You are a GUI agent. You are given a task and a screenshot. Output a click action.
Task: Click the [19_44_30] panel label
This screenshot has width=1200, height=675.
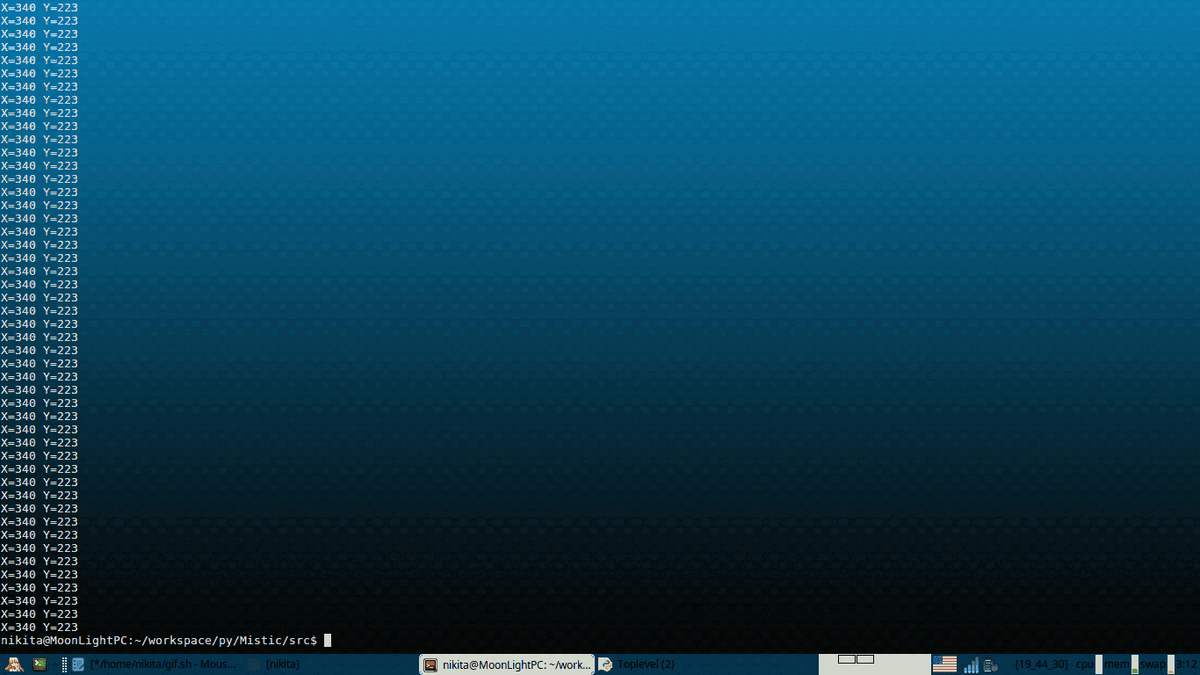point(1042,664)
